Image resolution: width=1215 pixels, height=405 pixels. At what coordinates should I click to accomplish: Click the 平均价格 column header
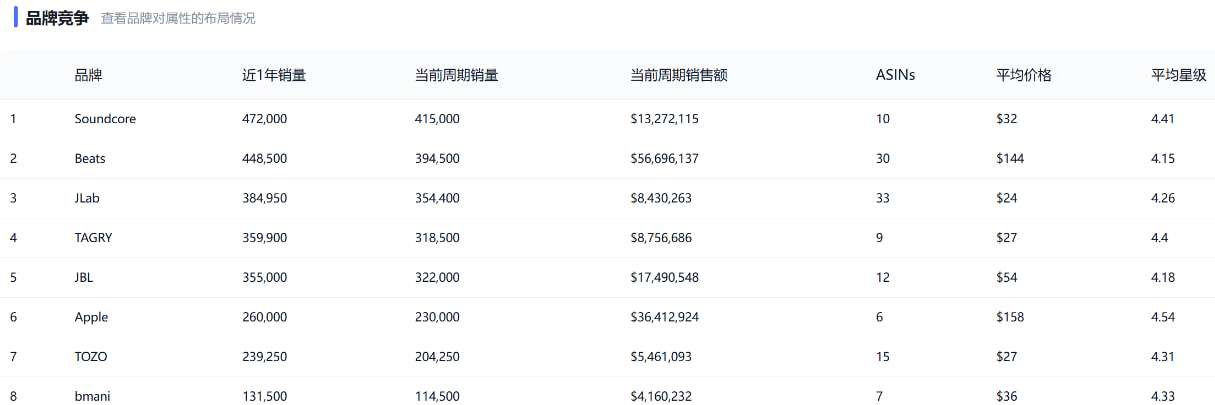(1024, 75)
